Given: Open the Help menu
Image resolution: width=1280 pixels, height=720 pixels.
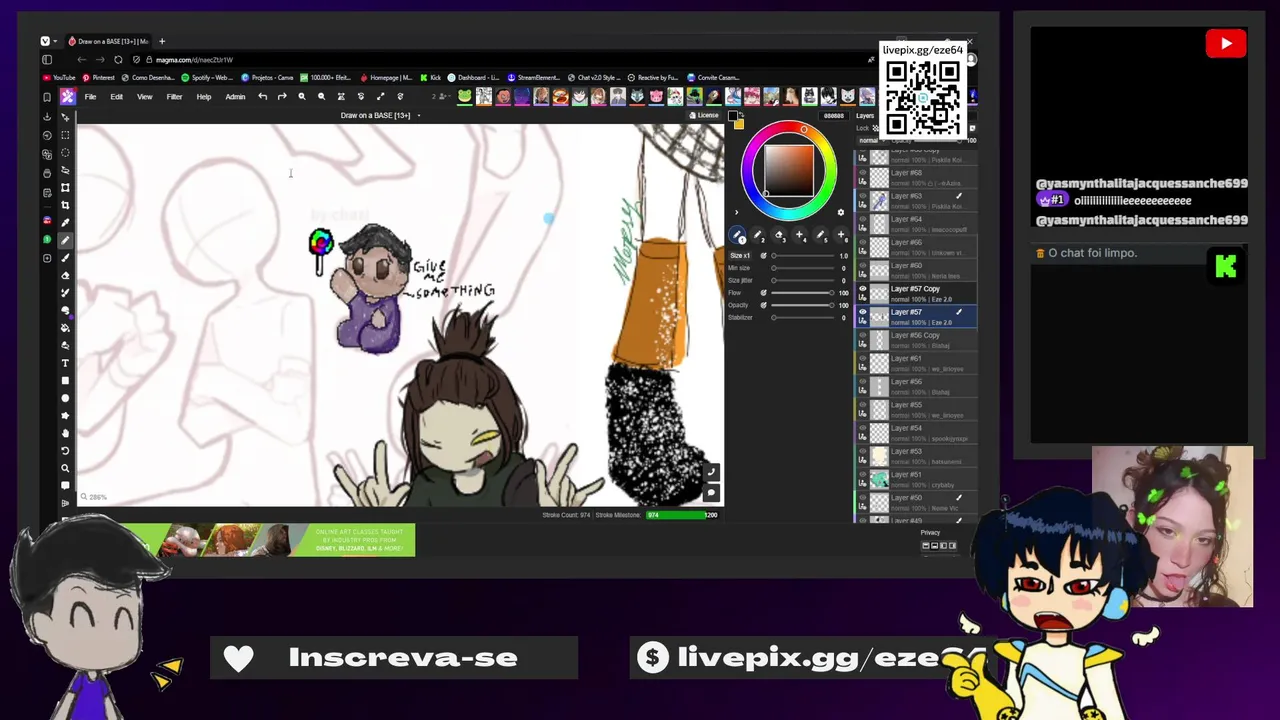Looking at the screenshot, I should click(204, 97).
